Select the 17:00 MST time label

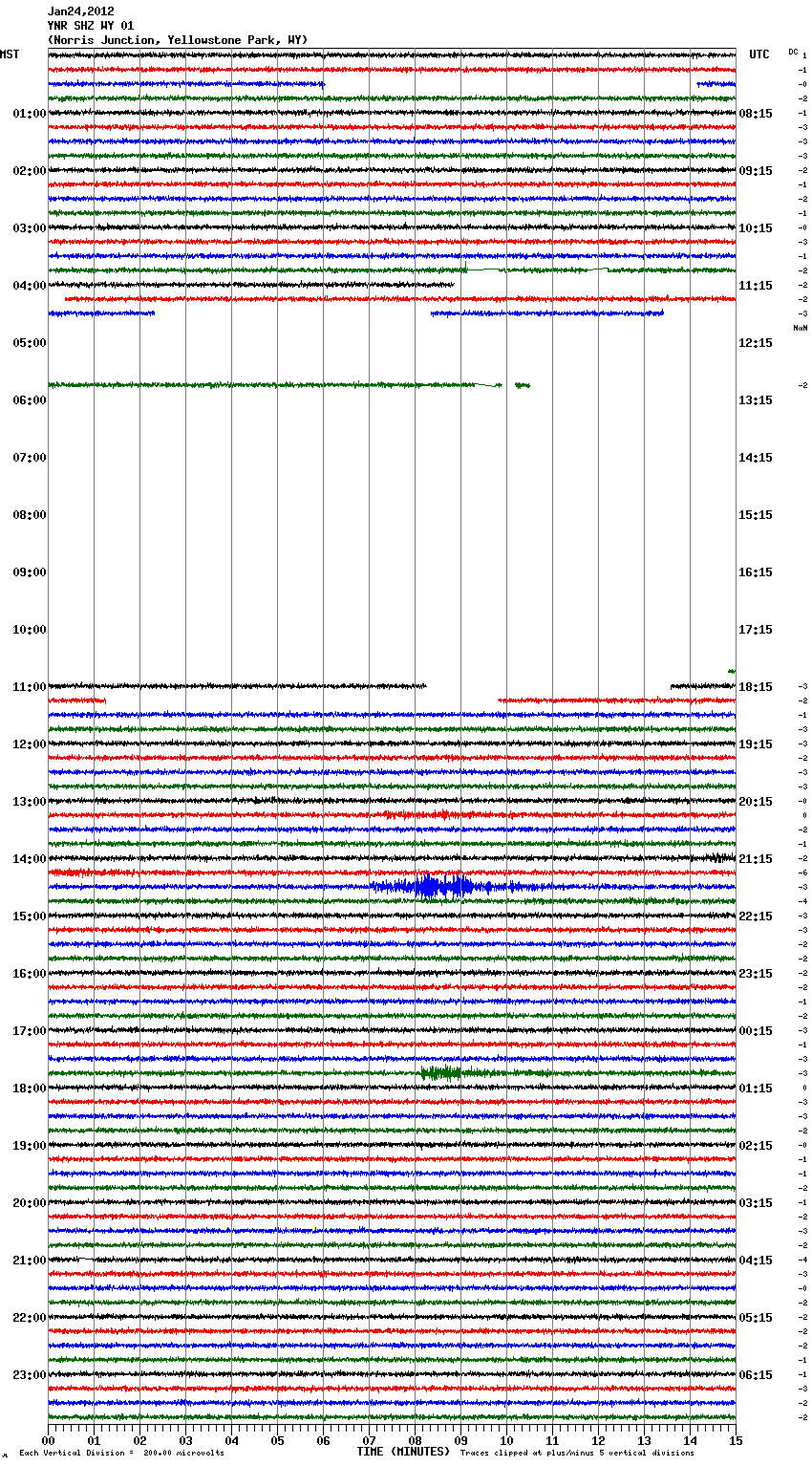(30, 1031)
